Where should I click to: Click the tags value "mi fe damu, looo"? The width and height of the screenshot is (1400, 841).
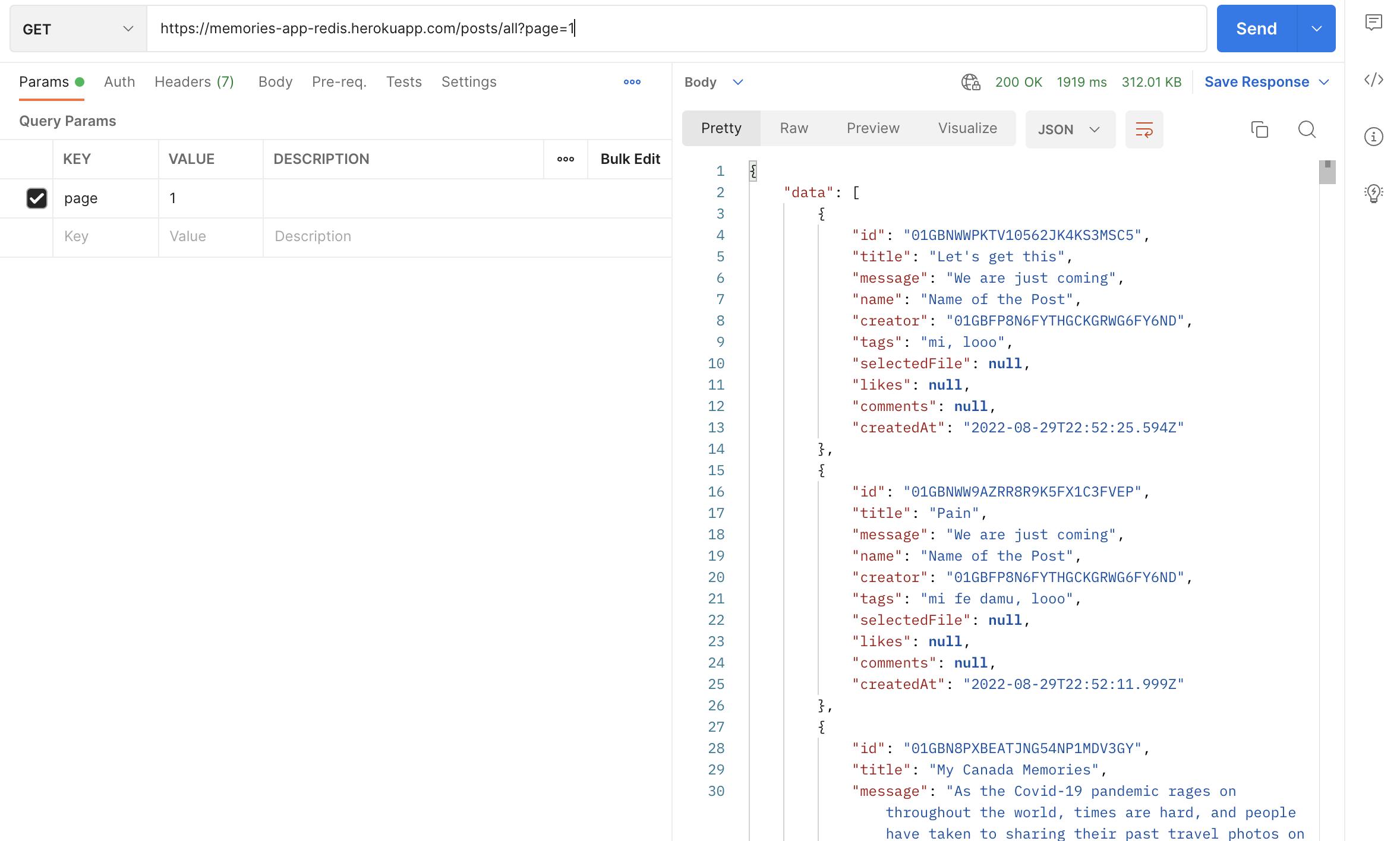click(x=997, y=599)
